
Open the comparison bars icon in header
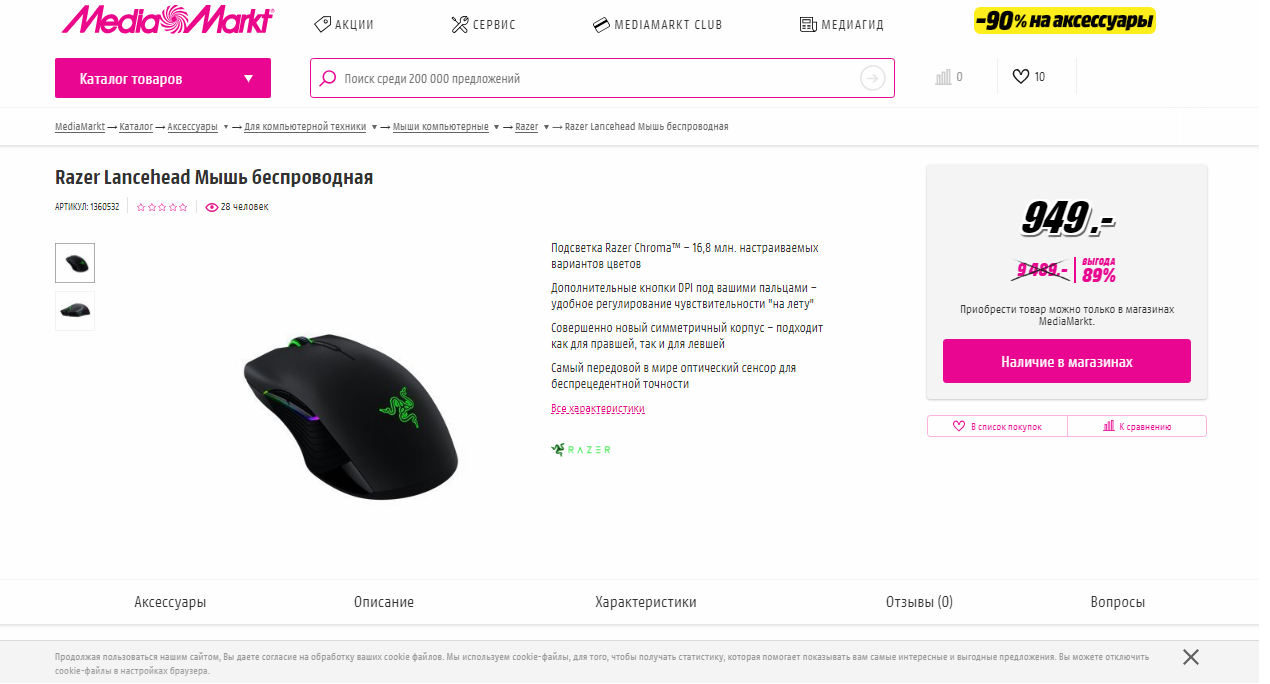tap(943, 77)
